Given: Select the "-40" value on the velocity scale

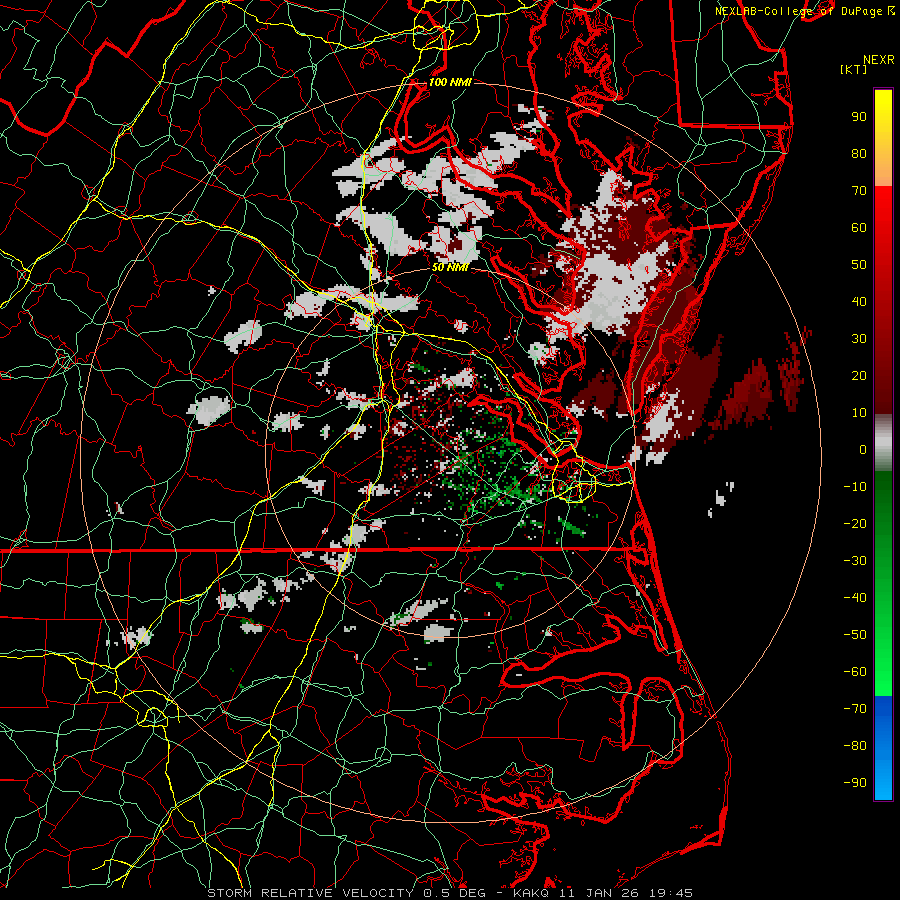Looking at the screenshot, I should pyautogui.click(x=855, y=598).
